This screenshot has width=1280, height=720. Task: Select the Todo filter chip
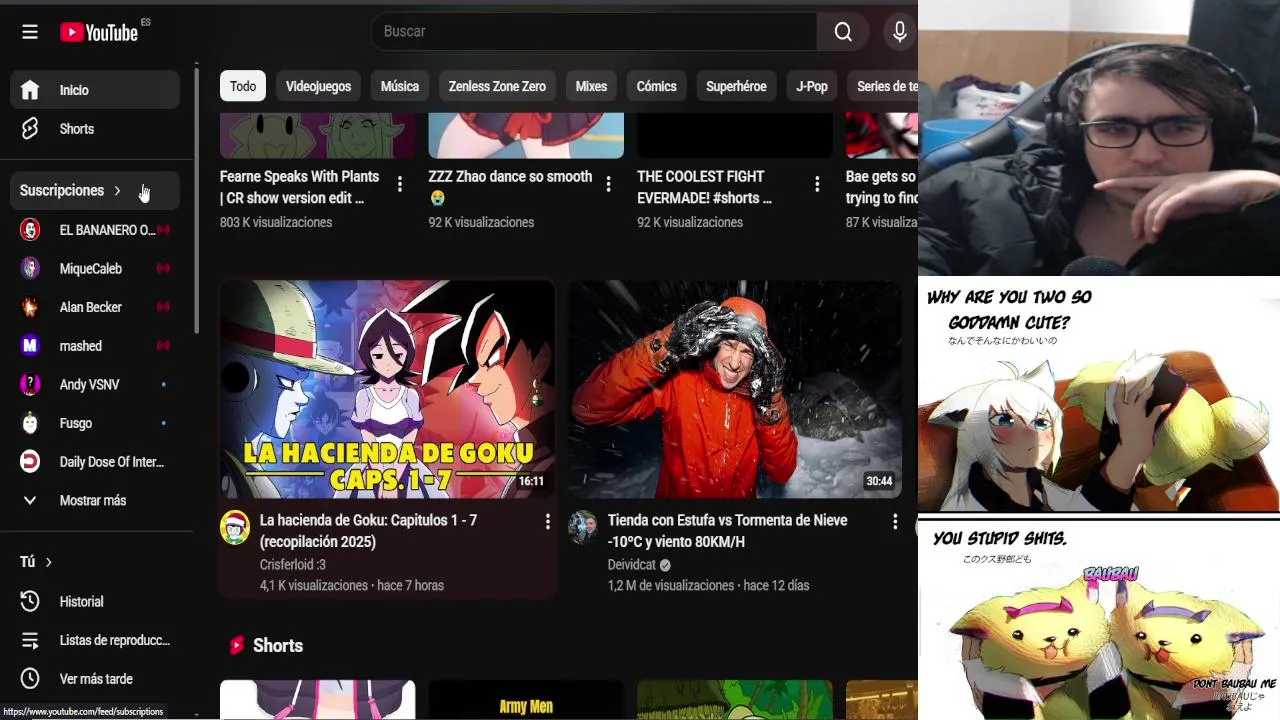[x=243, y=86]
